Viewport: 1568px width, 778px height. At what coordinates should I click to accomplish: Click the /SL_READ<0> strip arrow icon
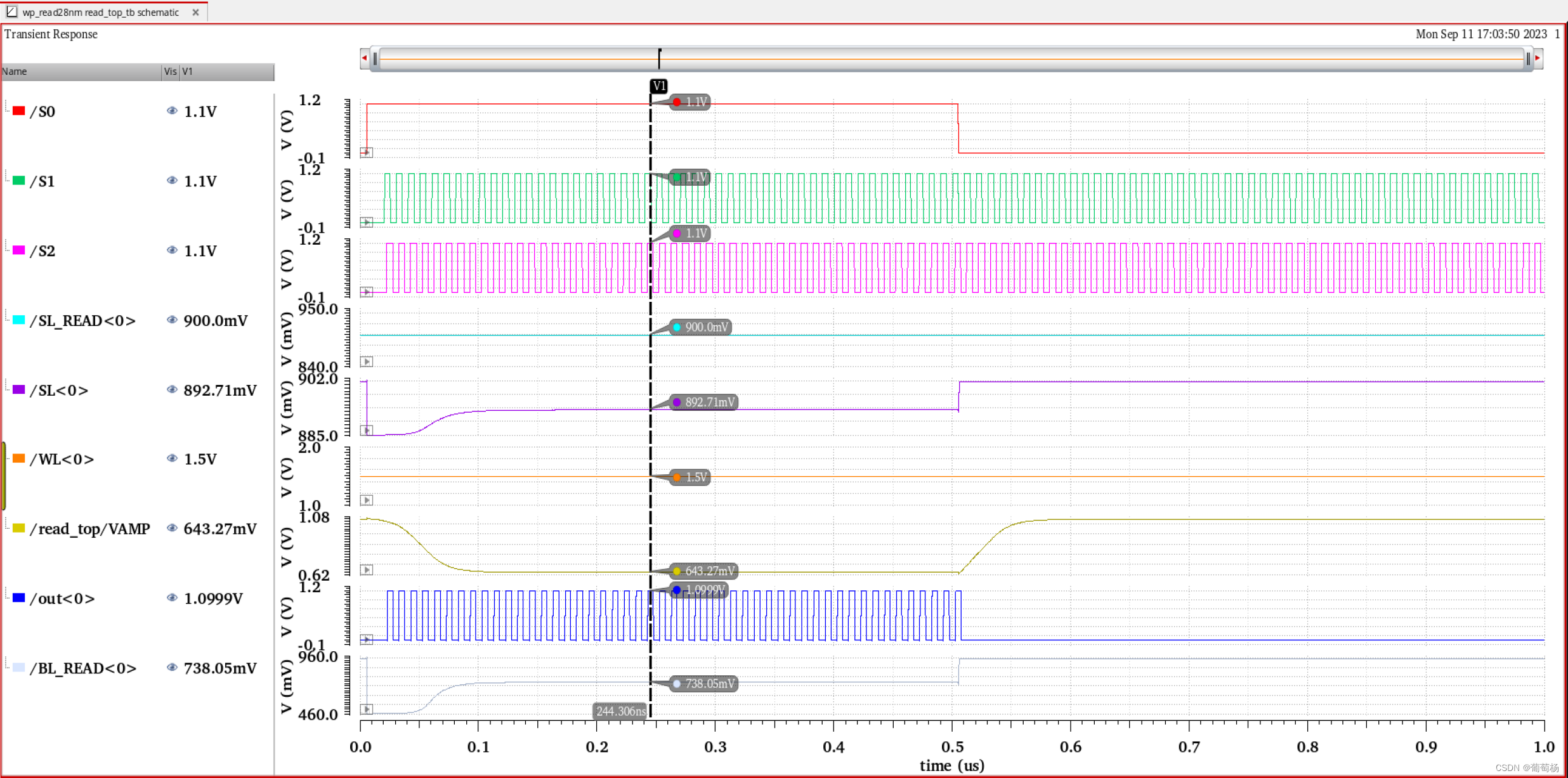coord(367,361)
